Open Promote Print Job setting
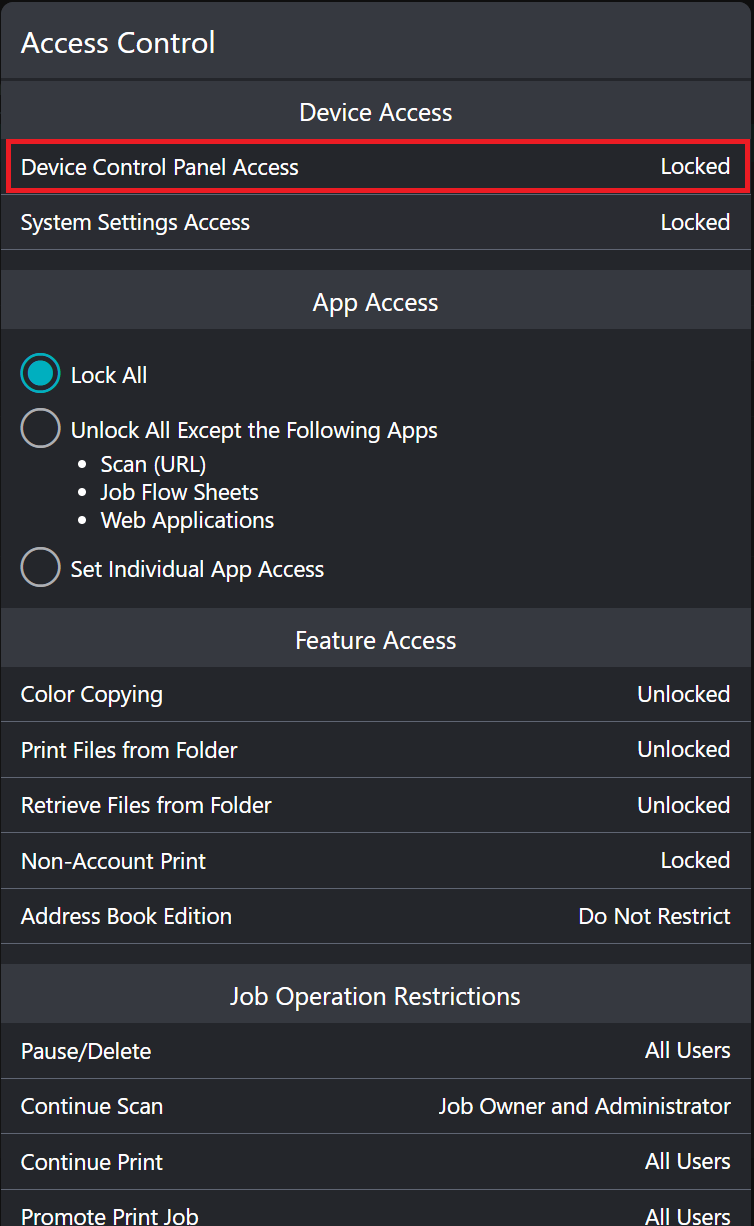 (376, 1214)
